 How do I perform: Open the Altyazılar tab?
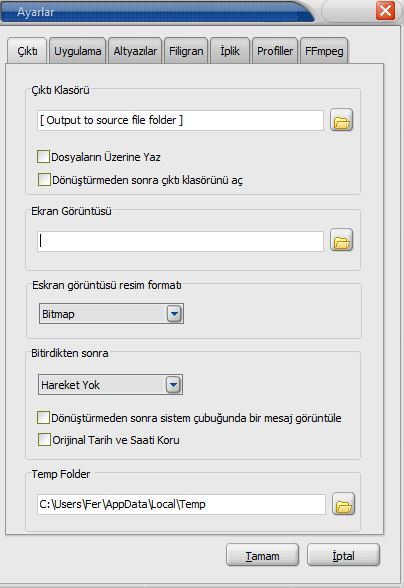coord(135,51)
